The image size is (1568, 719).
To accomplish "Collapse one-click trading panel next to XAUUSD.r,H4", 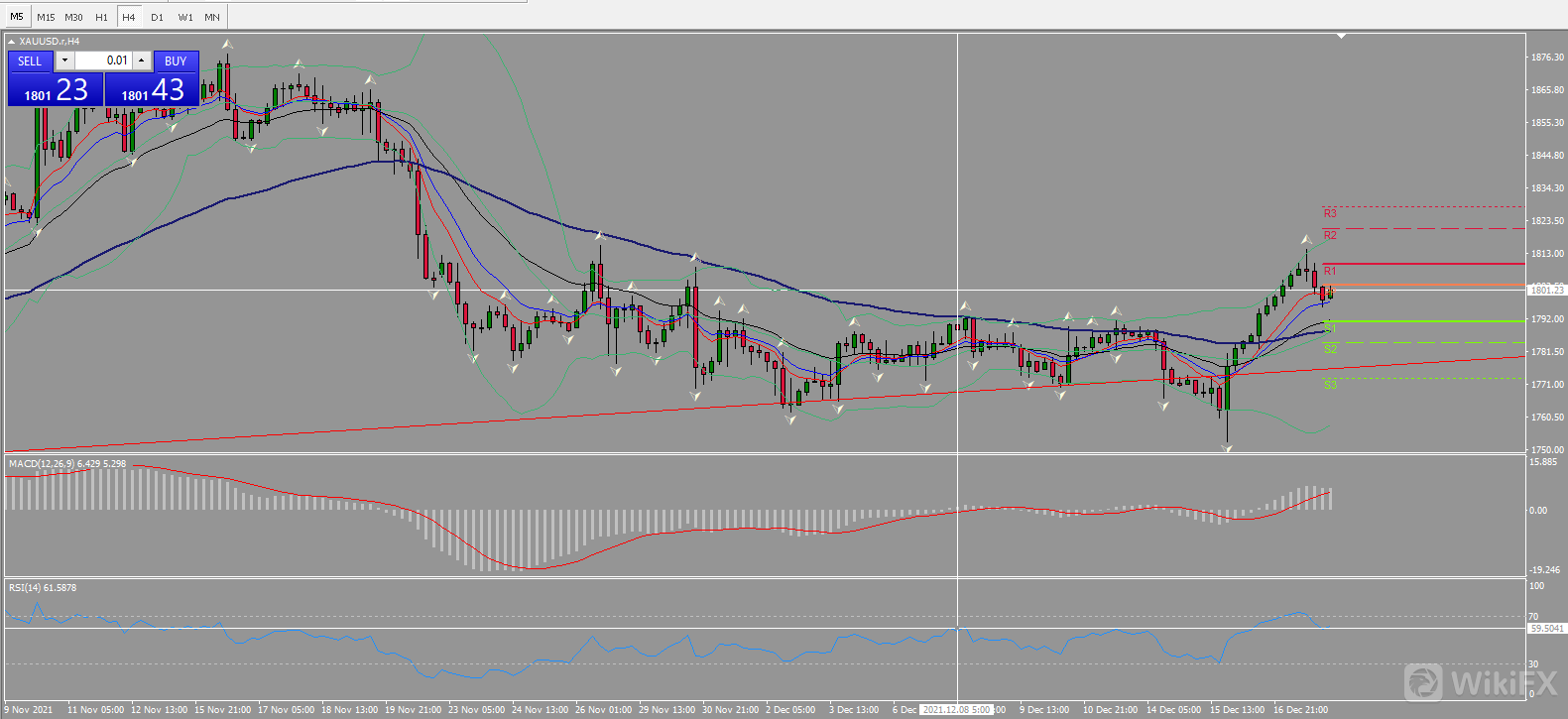I will point(12,42).
